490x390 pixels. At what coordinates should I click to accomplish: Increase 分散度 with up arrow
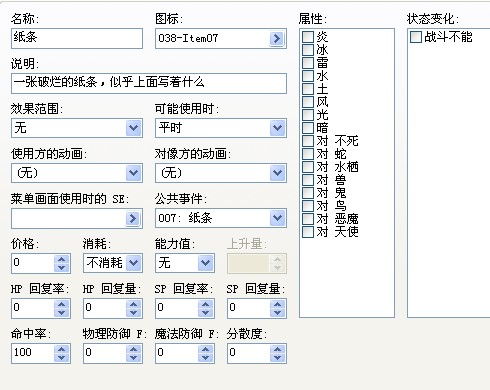click(x=278, y=349)
